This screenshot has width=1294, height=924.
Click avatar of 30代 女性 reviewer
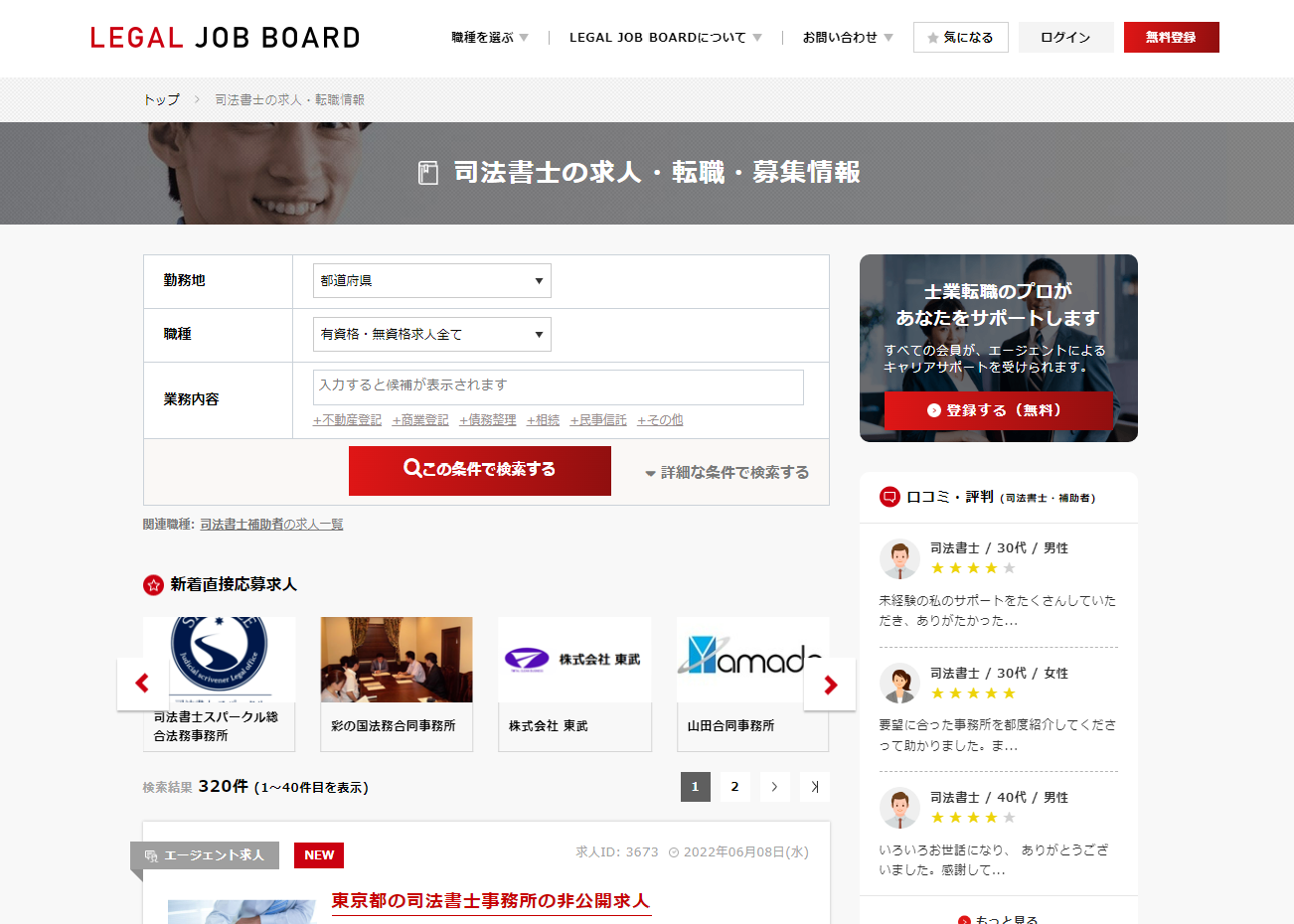[899, 684]
